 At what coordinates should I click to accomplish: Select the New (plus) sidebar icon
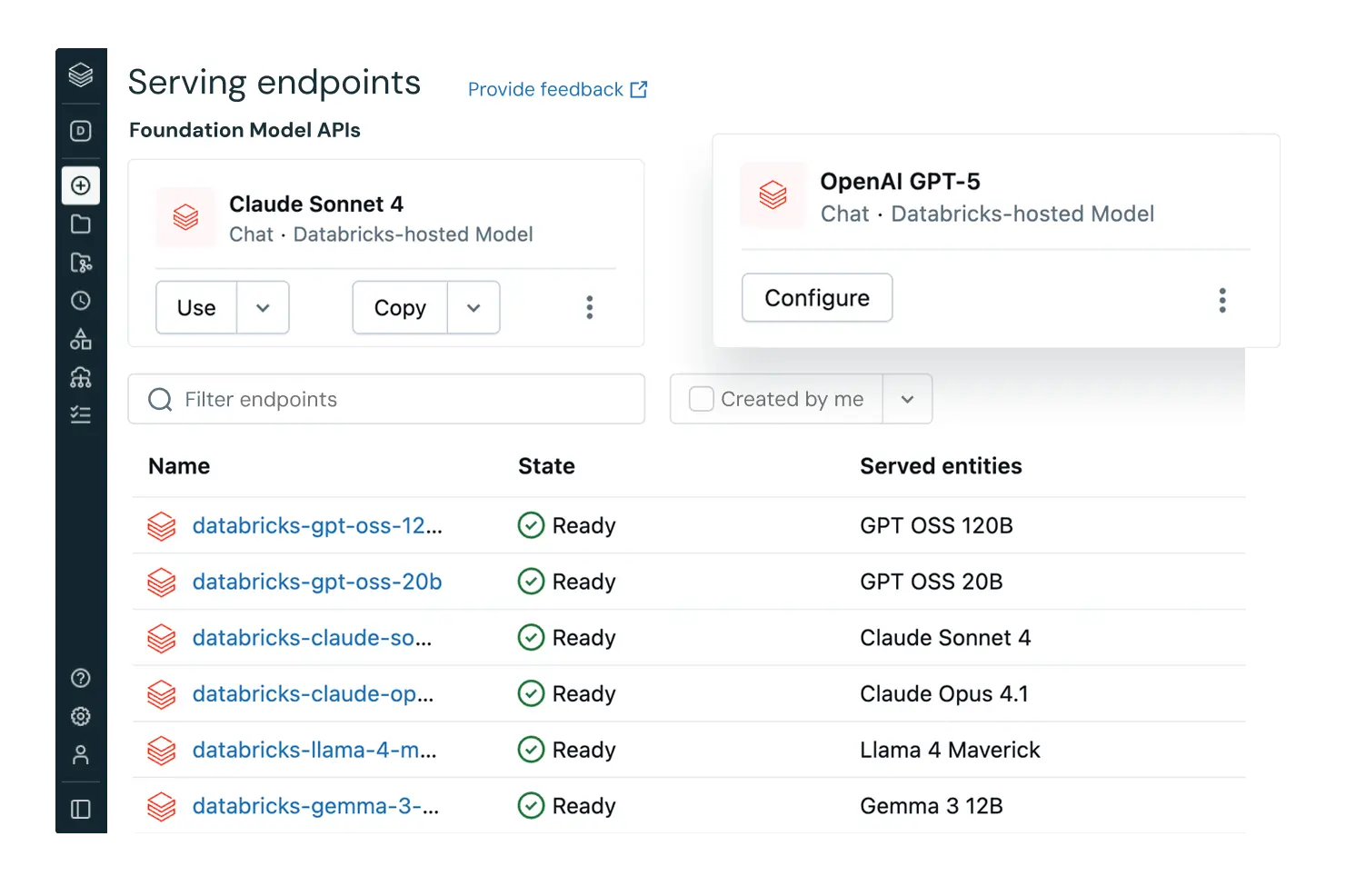click(80, 185)
